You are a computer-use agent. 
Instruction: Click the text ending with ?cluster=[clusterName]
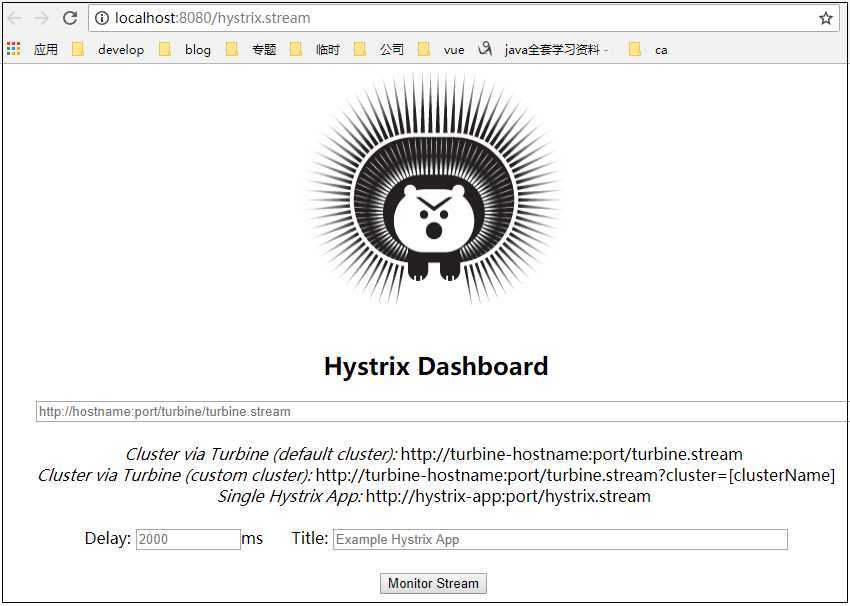point(575,475)
